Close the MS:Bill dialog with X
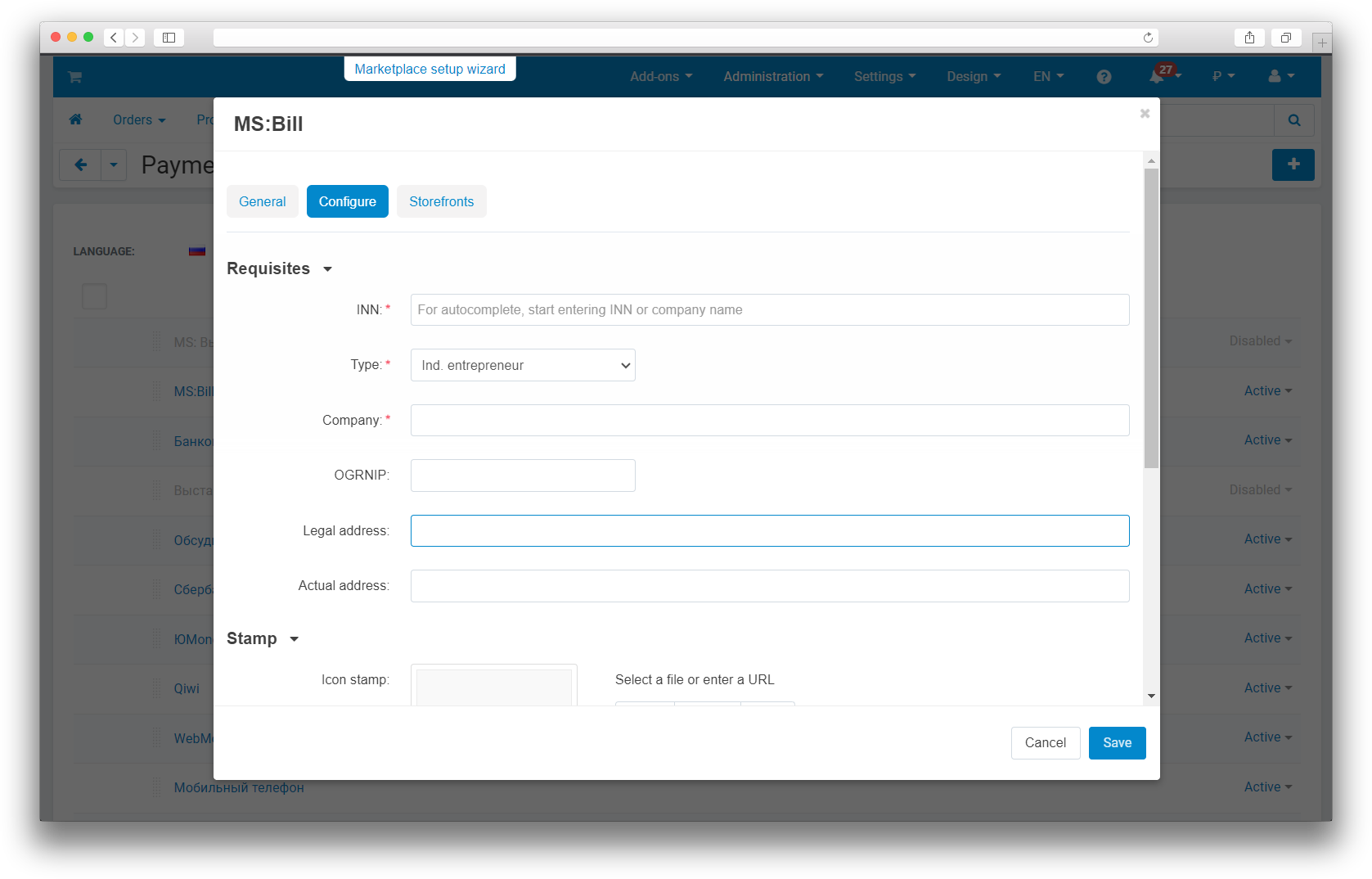1372x879 pixels. coord(1145,114)
